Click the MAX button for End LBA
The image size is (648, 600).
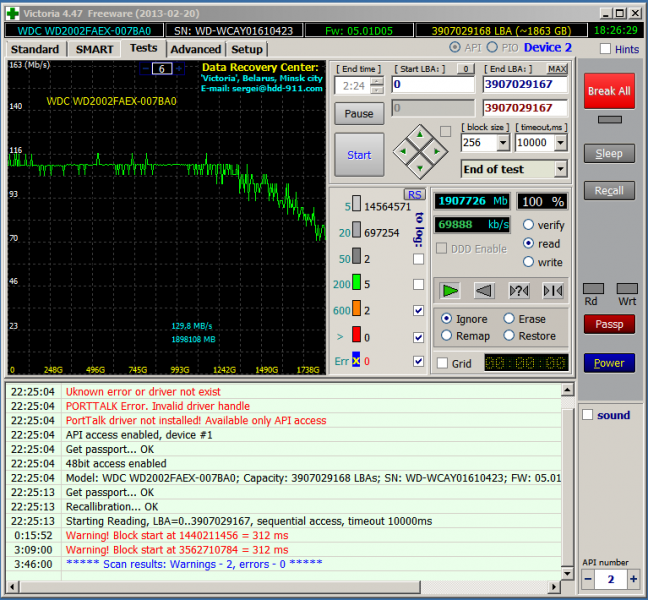pyautogui.click(x=557, y=68)
